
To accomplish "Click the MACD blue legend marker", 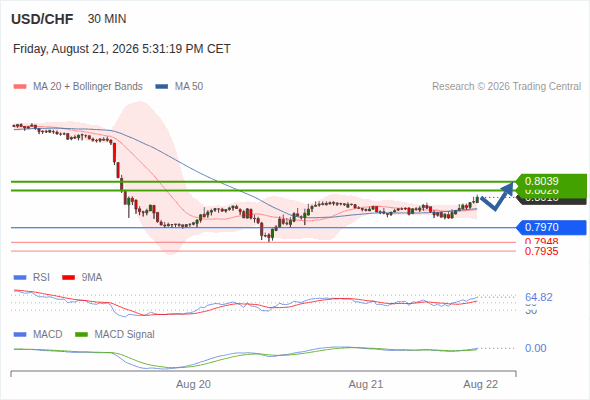I will coord(20,335).
